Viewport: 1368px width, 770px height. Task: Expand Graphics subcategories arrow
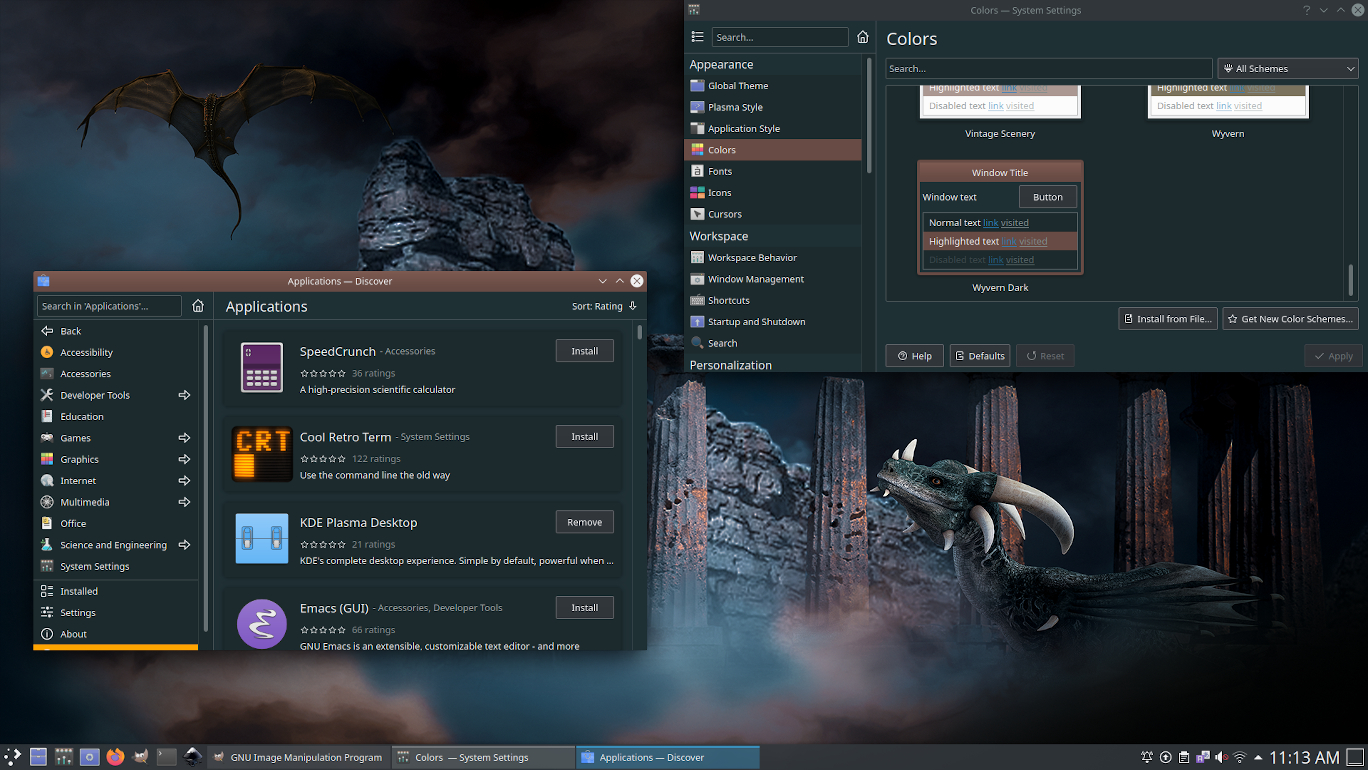click(184, 459)
